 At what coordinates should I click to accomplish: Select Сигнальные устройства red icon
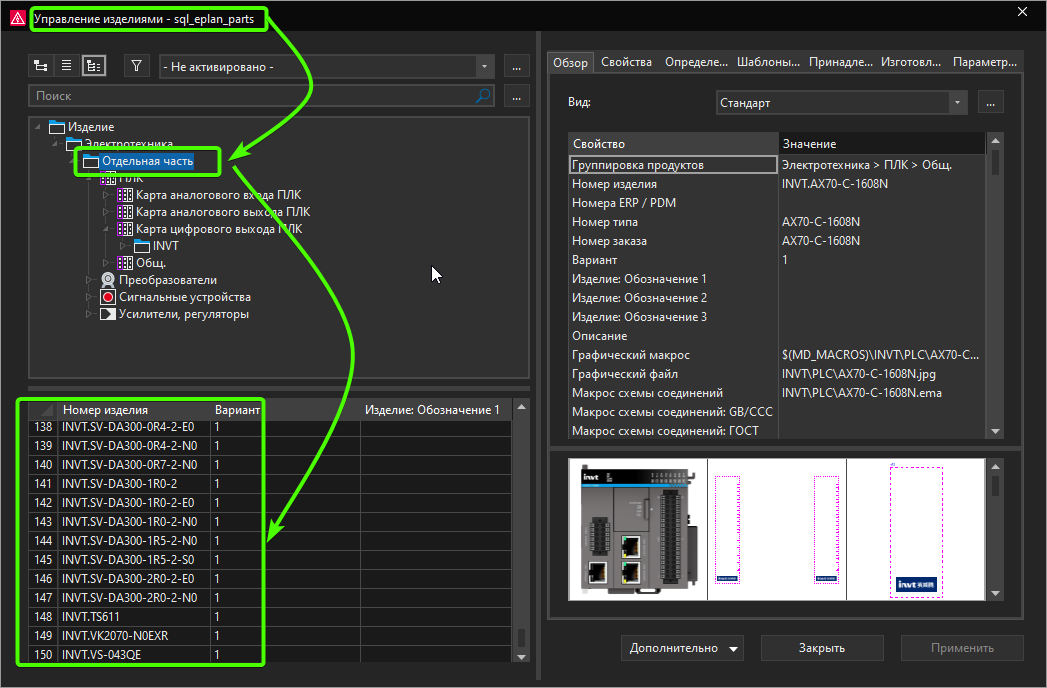tap(108, 297)
